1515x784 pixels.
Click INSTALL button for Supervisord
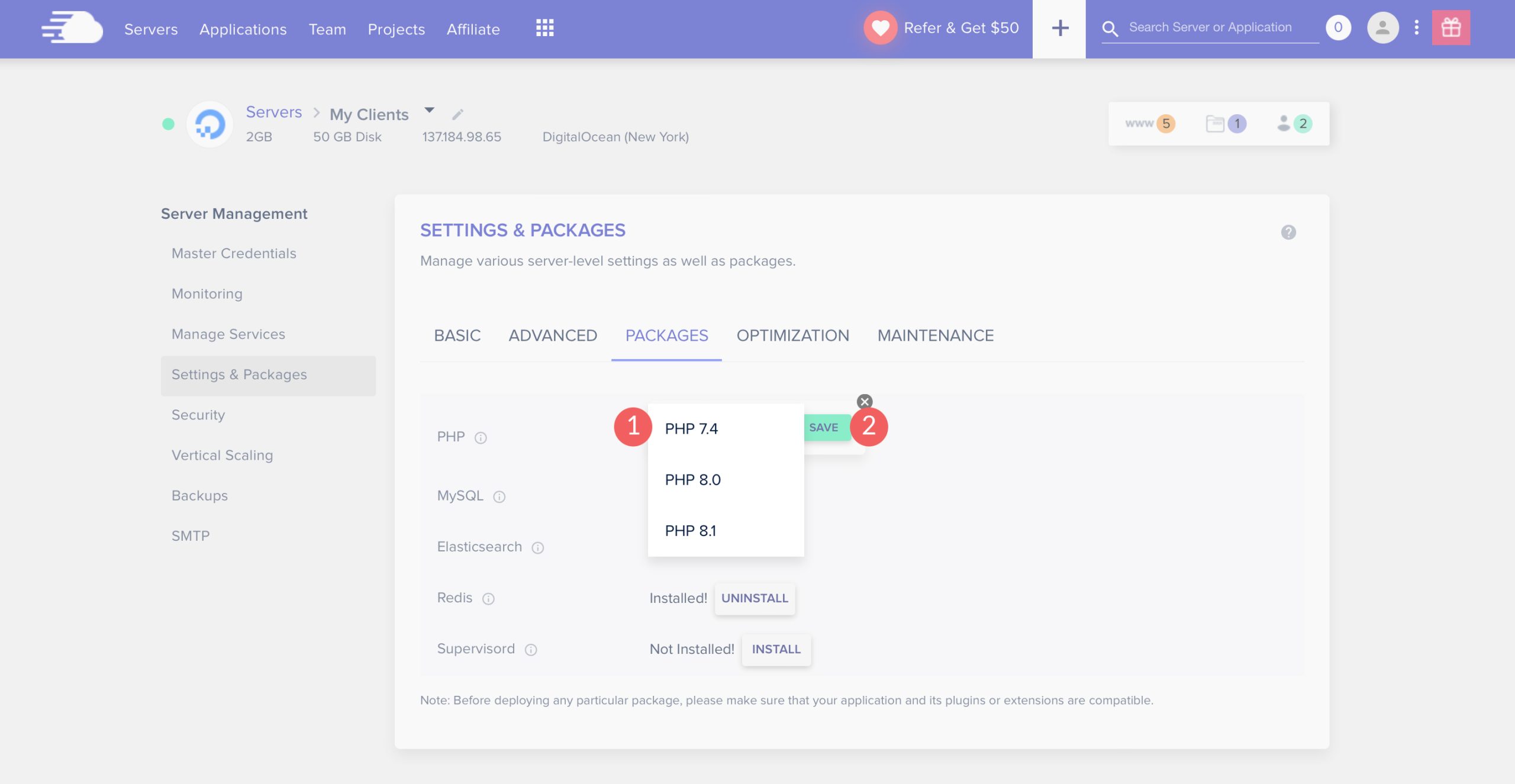pyautogui.click(x=775, y=649)
